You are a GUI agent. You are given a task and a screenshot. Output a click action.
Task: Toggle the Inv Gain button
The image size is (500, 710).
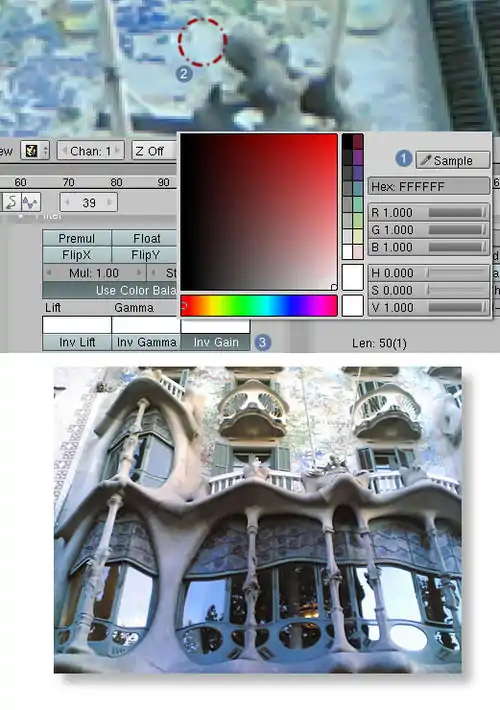click(x=216, y=342)
